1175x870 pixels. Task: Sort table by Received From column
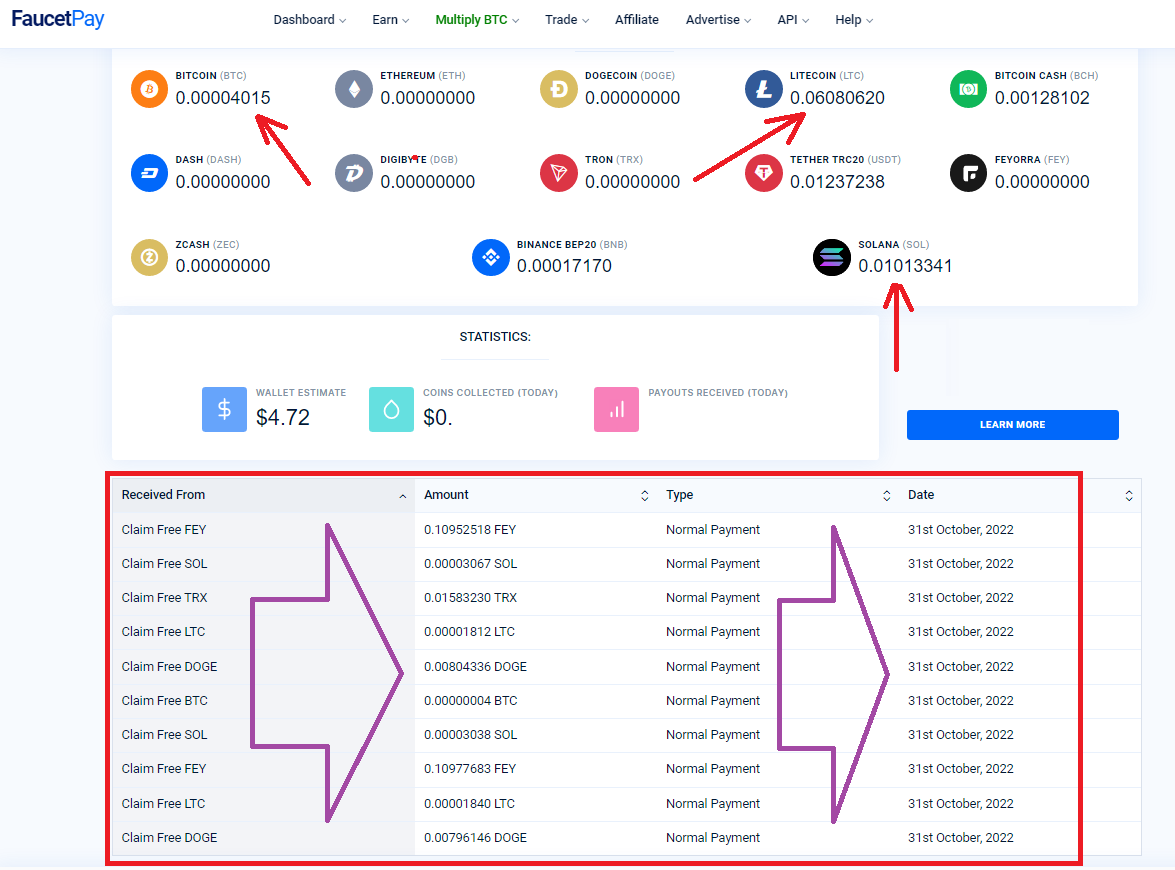tap(263, 495)
